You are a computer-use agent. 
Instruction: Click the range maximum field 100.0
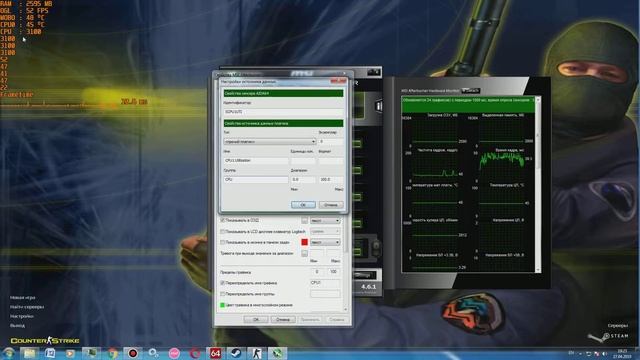(x=331, y=180)
